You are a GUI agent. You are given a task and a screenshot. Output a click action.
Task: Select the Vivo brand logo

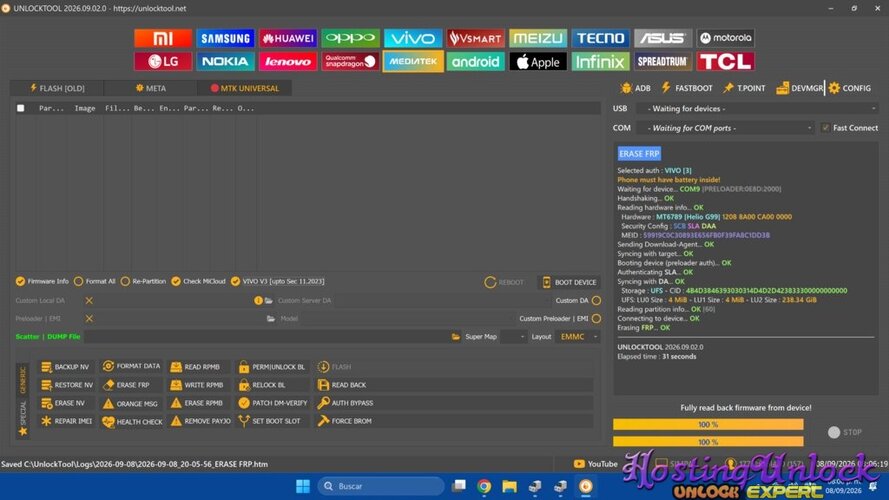413,38
